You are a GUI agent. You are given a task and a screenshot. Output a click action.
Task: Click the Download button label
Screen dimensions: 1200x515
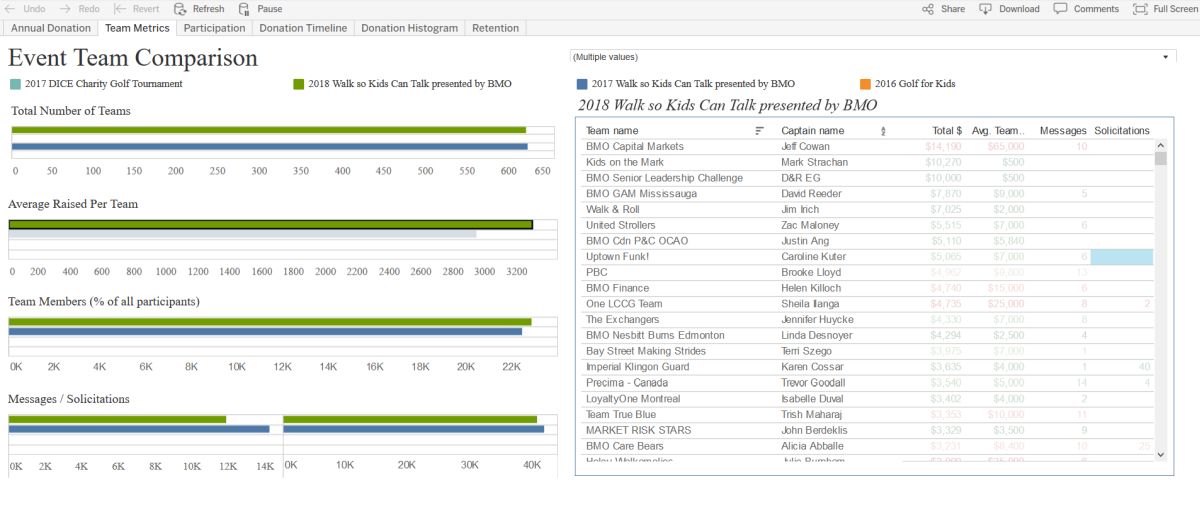click(1019, 9)
